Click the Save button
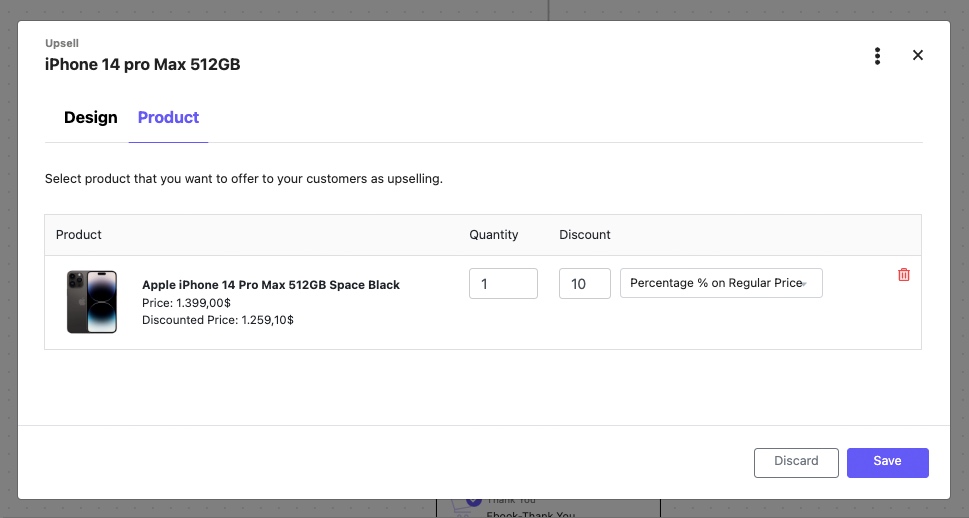Viewport: 969px width, 518px height. pyautogui.click(x=887, y=462)
